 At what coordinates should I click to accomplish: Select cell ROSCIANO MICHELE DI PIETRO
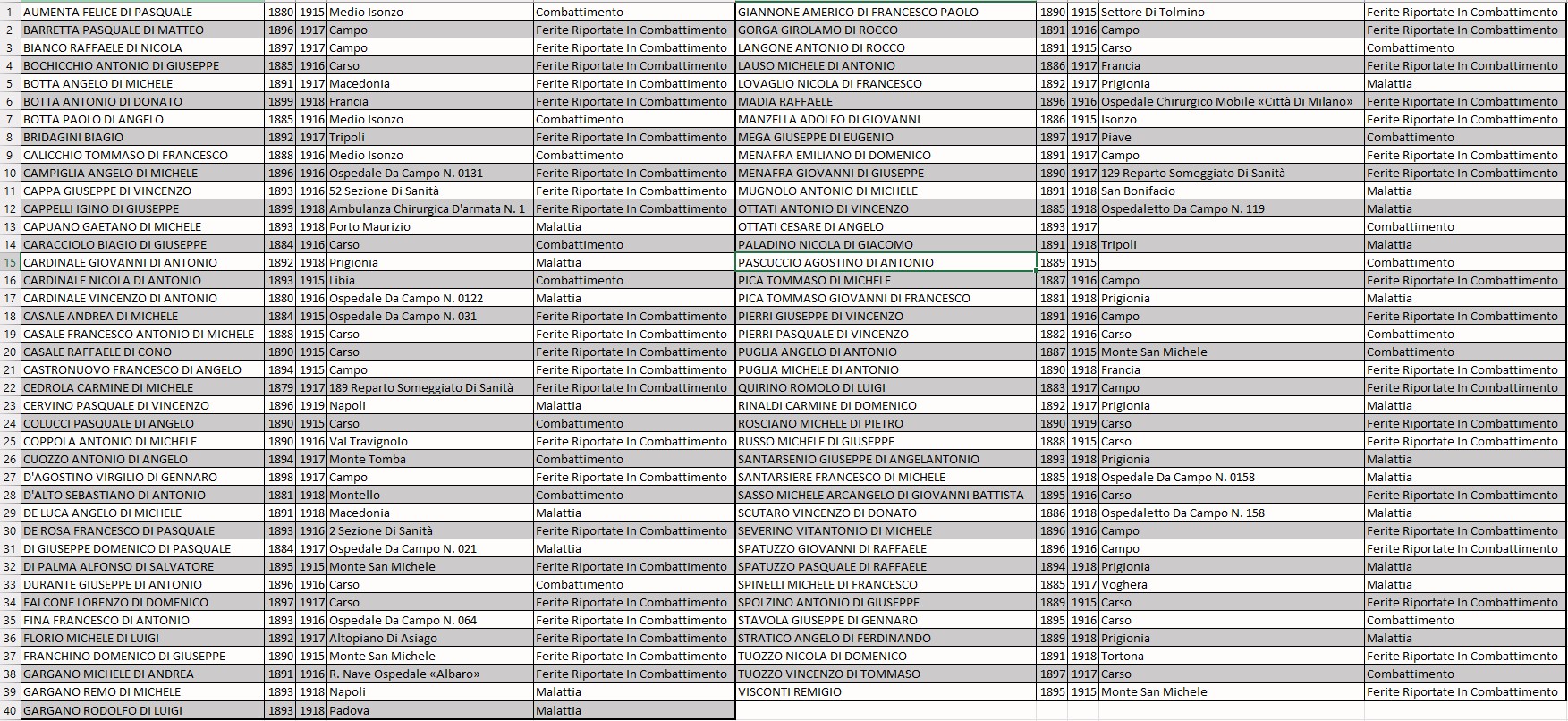[886, 423]
